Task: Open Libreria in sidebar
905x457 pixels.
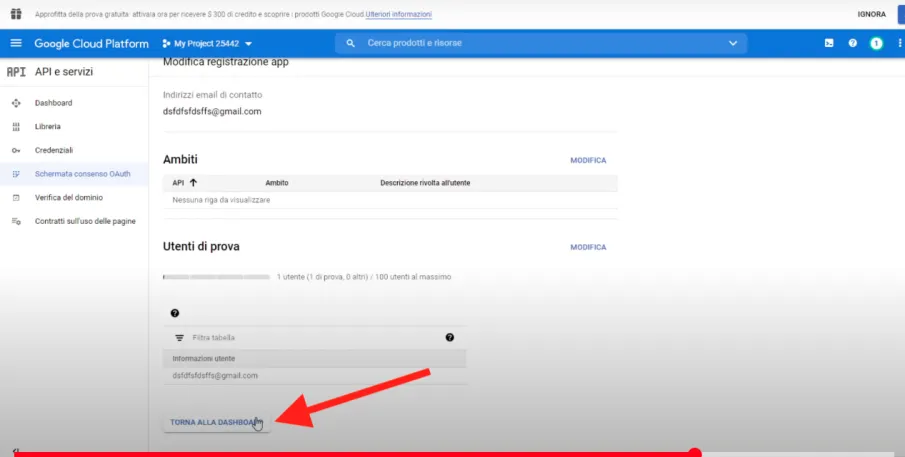Action: (47, 126)
